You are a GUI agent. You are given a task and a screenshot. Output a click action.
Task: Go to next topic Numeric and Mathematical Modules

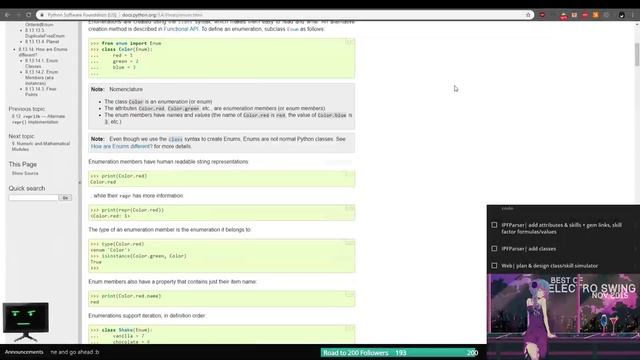point(41,147)
